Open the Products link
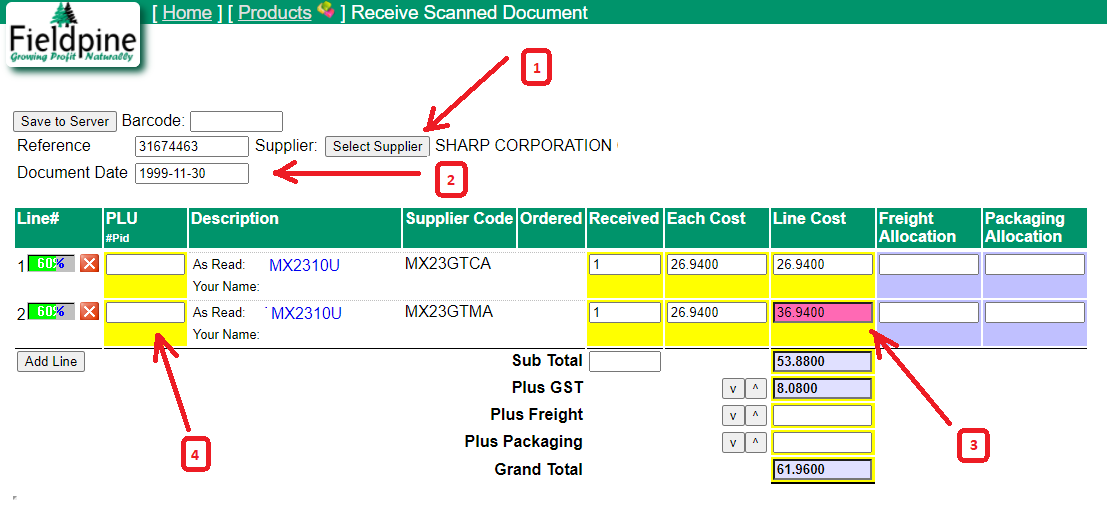 pos(275,13)
